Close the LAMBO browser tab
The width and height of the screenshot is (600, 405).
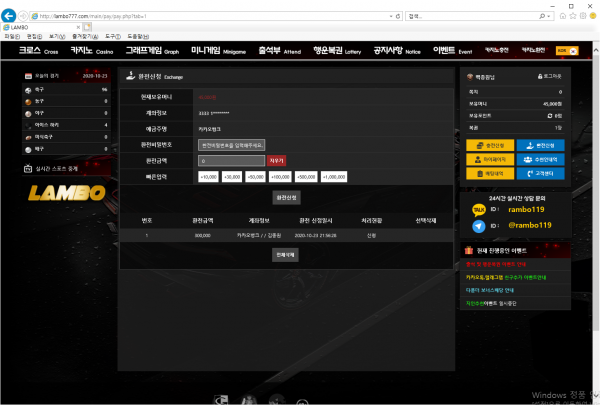coord(78,27)
